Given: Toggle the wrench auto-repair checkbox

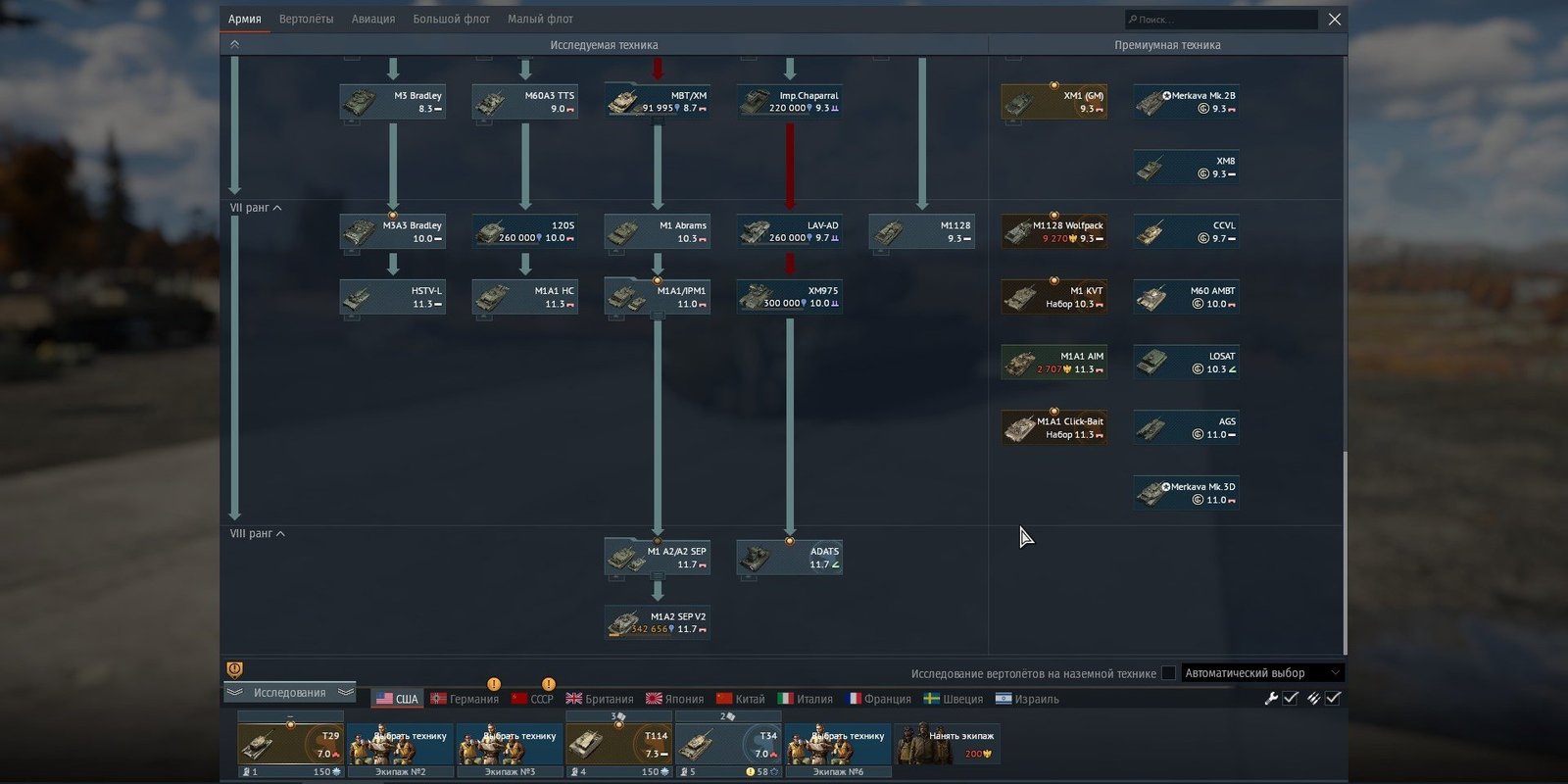Looking at the screenshot, I should point(1291,699).
